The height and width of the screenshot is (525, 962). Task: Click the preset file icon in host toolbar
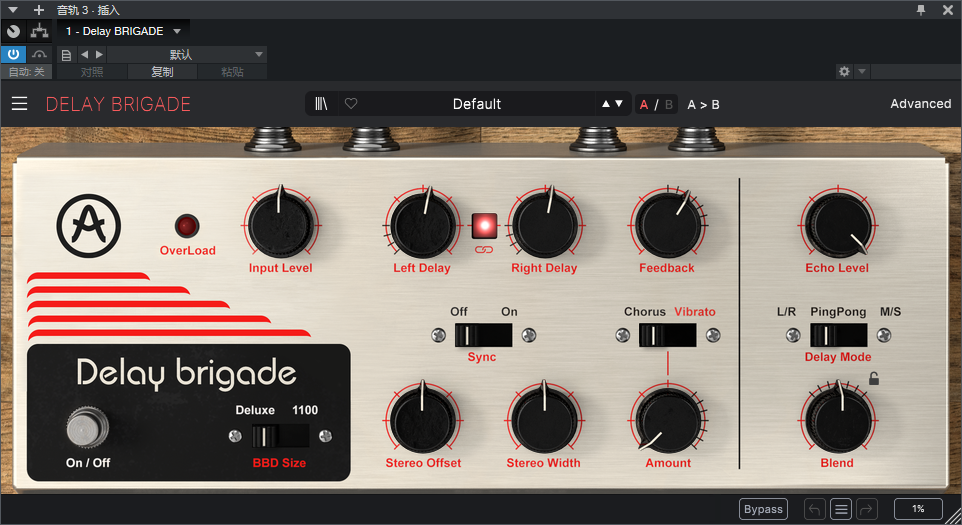66,55
